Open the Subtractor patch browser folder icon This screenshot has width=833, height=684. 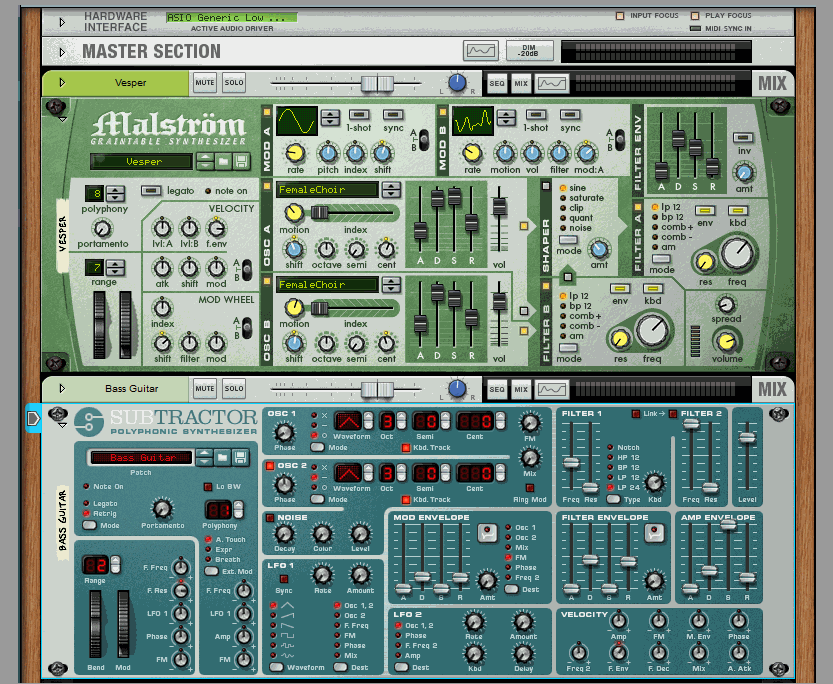pyautogui.click(x=223, y=457)
